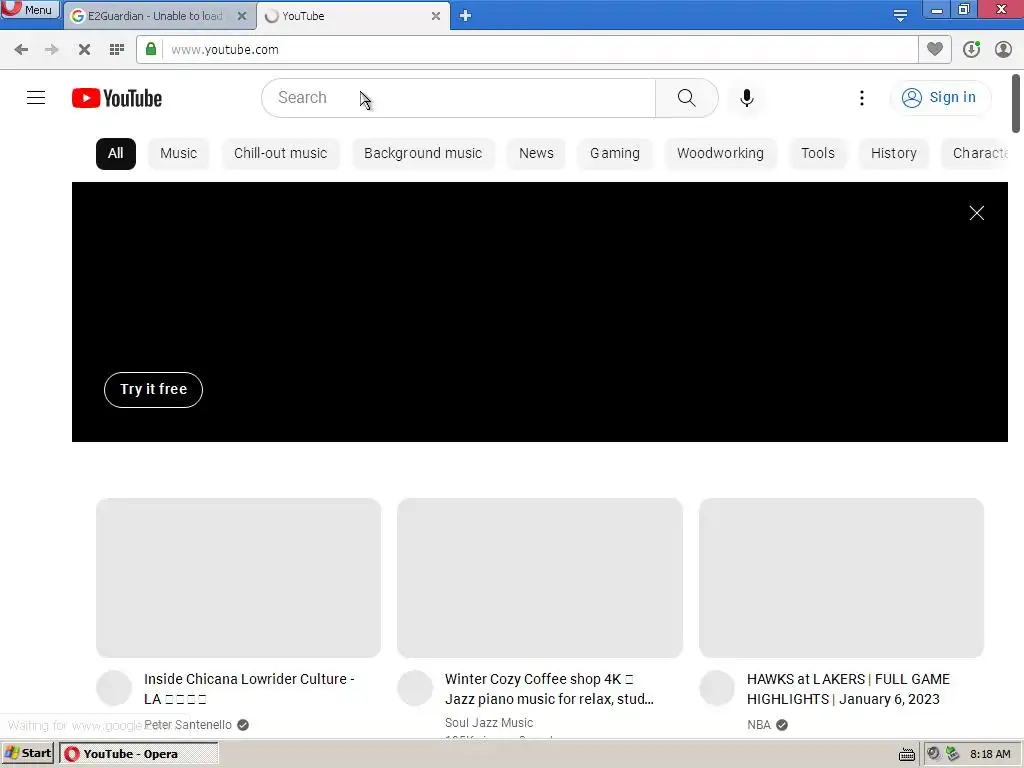Open YouTube settings three-dot menu
Viewport: 1024px width, 768px height.
(x=861, y=98)
